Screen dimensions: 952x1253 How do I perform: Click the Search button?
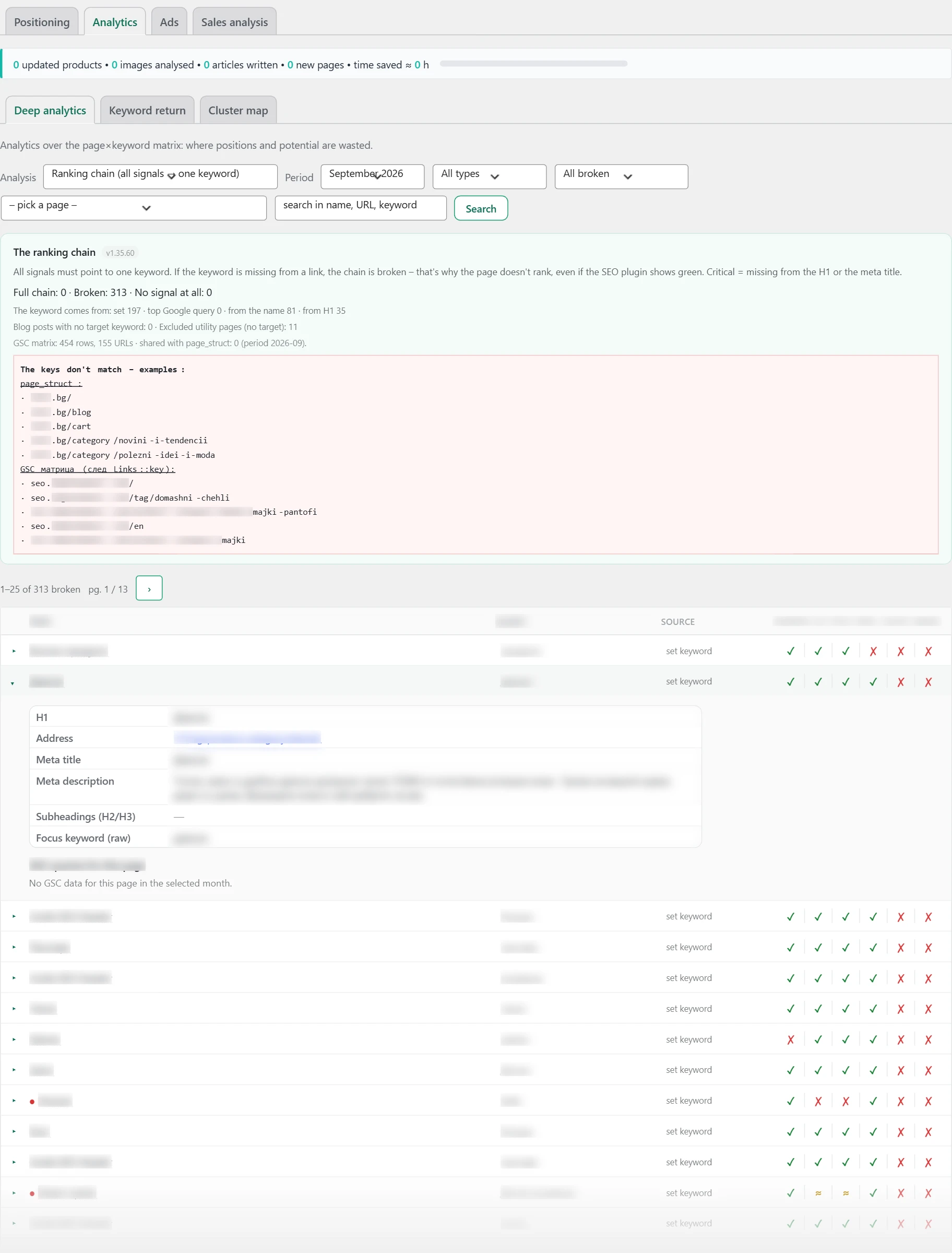(481, 208)
